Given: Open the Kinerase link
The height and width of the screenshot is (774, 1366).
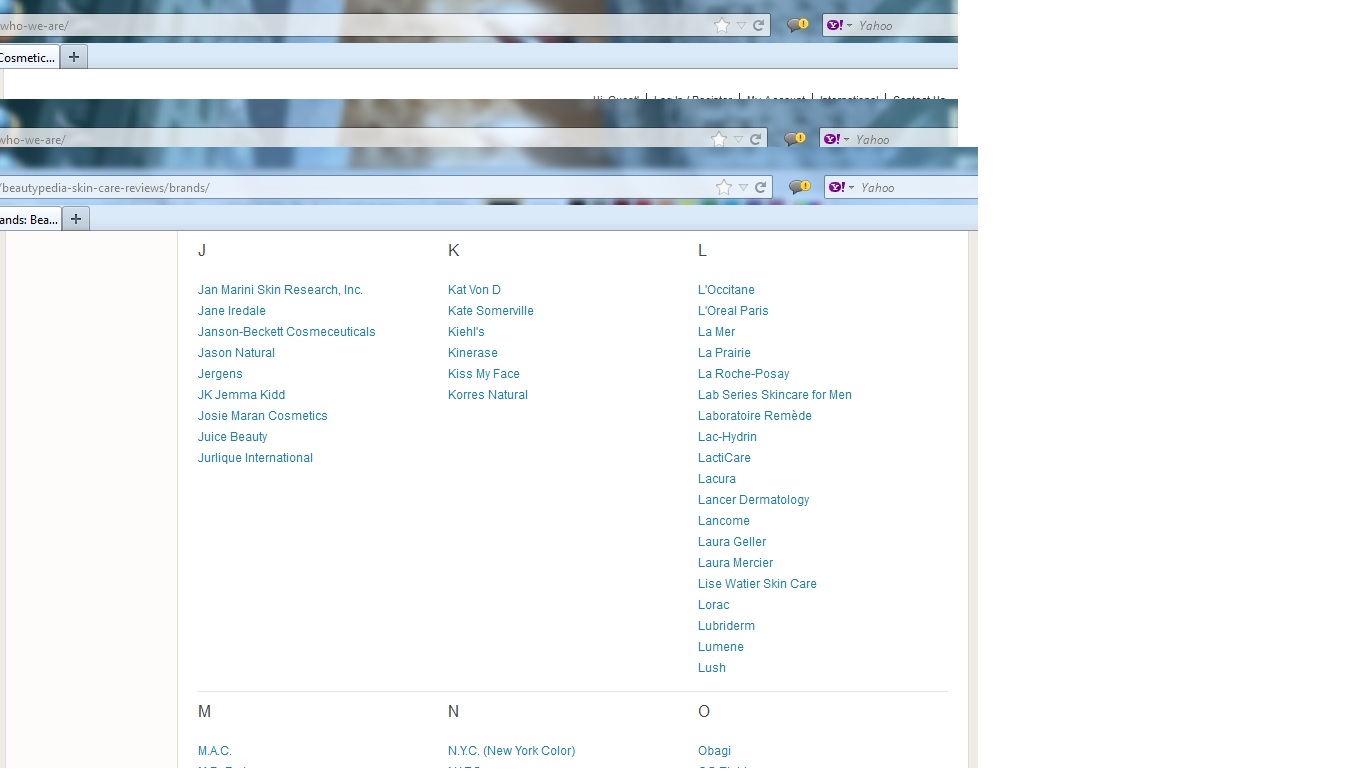Looking at the screenshot, I should point(473,353).
